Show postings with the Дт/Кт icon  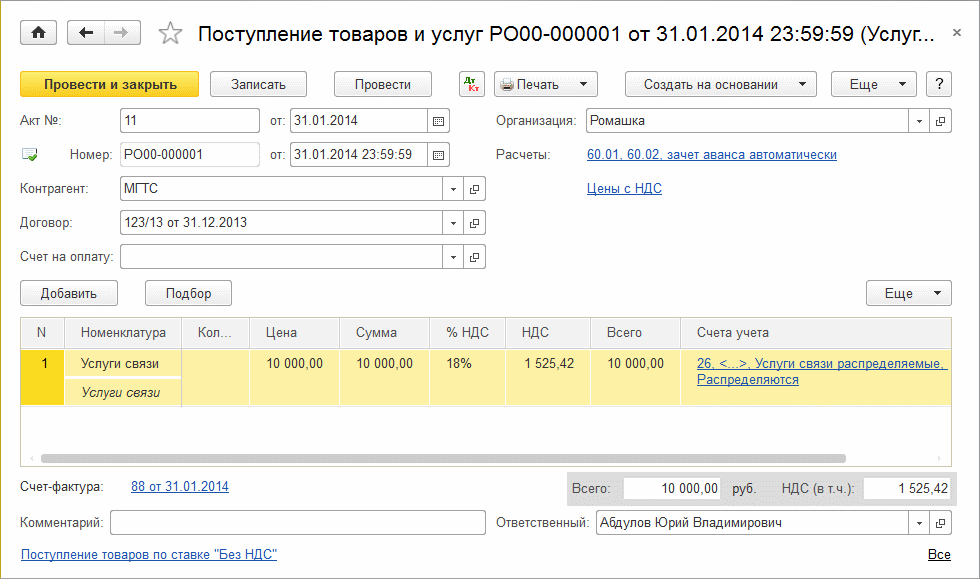click(x=472, y=84)
